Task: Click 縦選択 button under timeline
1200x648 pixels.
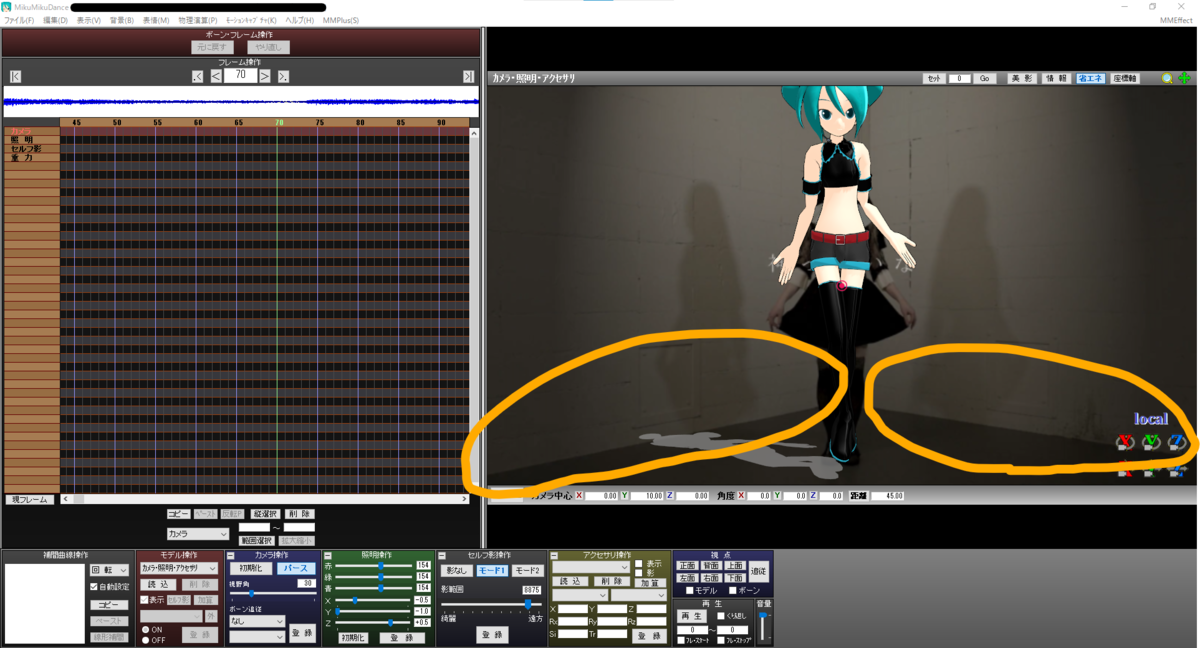Action: click(x=263, y=513)
